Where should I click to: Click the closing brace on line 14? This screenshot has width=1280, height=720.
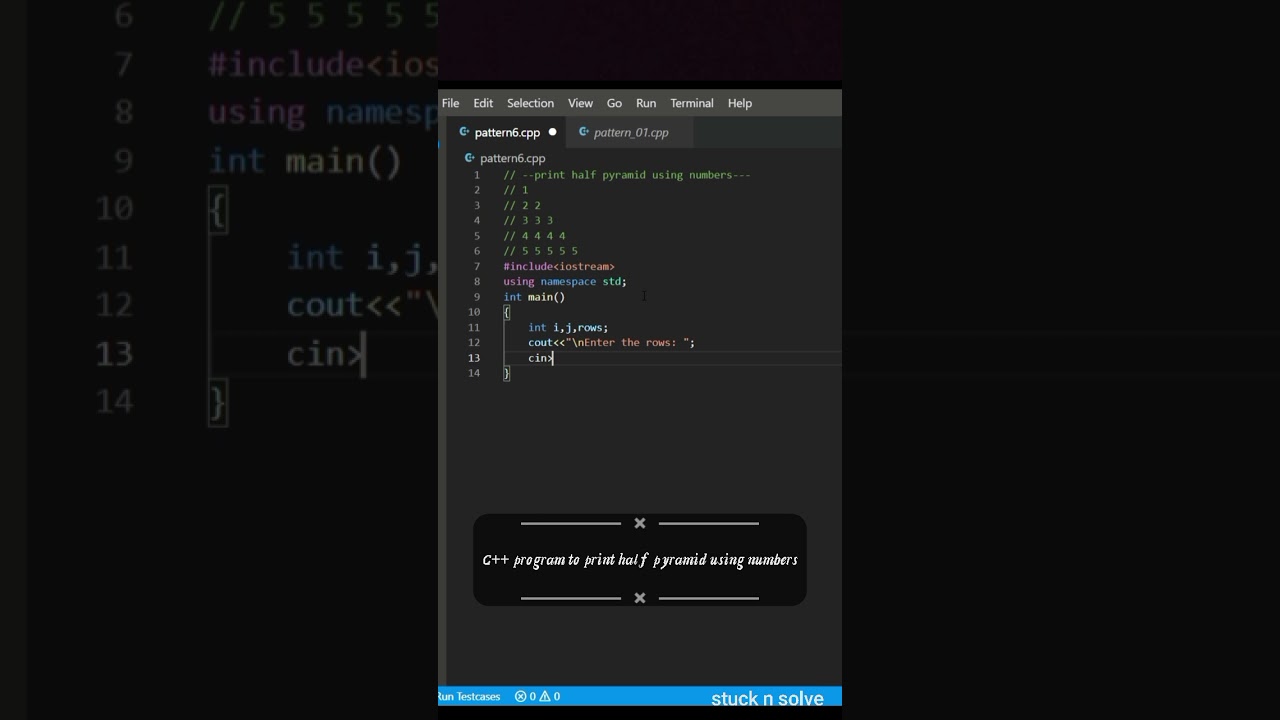tap(506, 373)
